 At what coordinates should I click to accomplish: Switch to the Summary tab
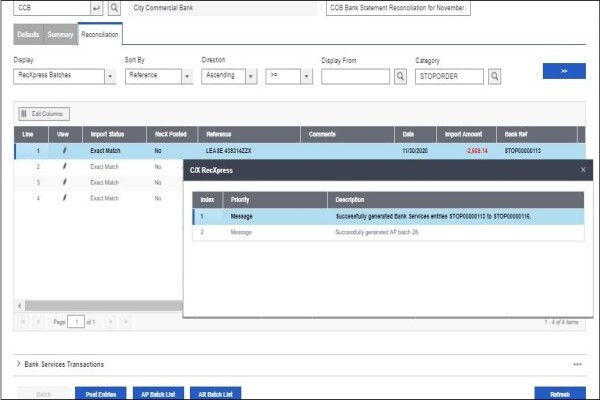pyautogui.click(x=60, y=34)
